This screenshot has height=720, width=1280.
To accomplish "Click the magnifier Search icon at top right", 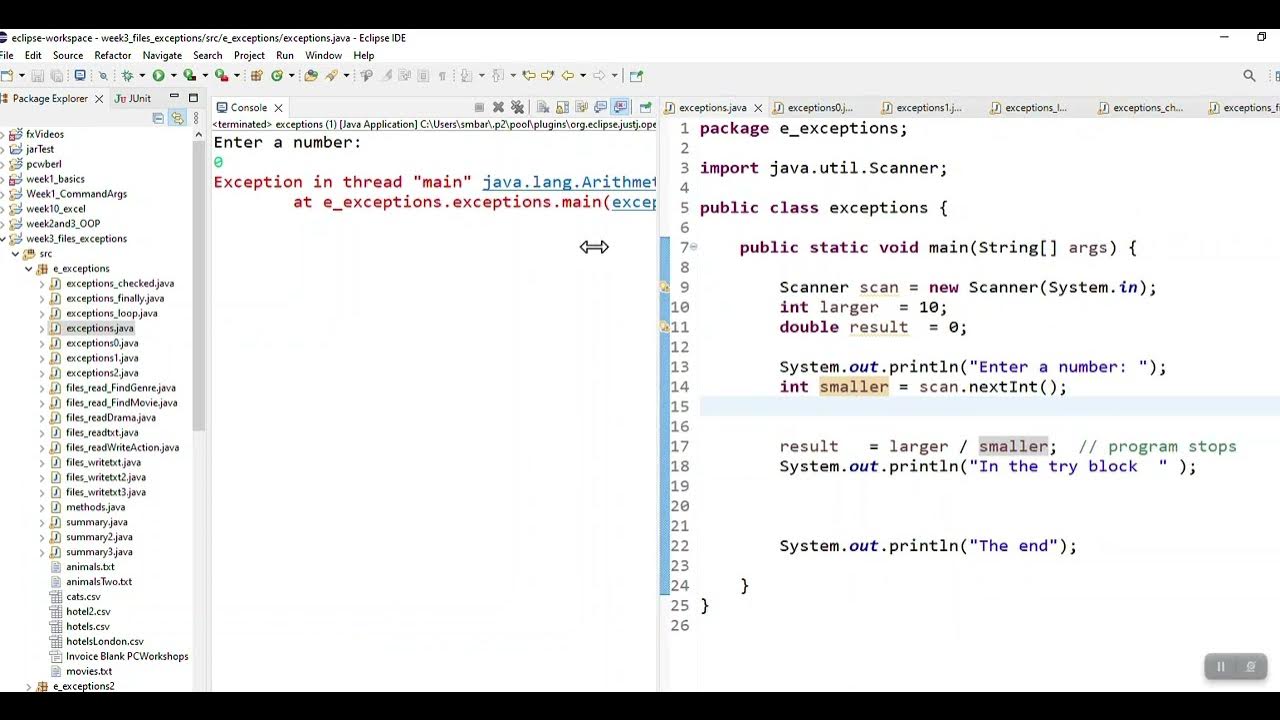I will pyautogui.click(x=1249, y=75).
